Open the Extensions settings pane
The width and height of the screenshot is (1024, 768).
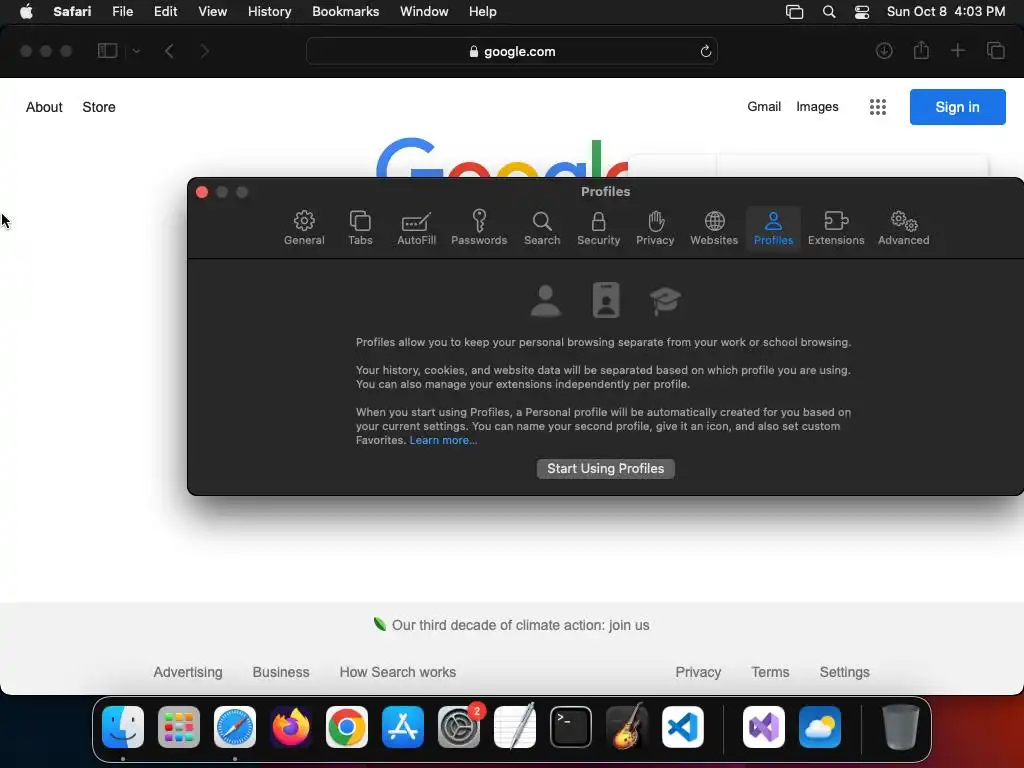point(836,228)
